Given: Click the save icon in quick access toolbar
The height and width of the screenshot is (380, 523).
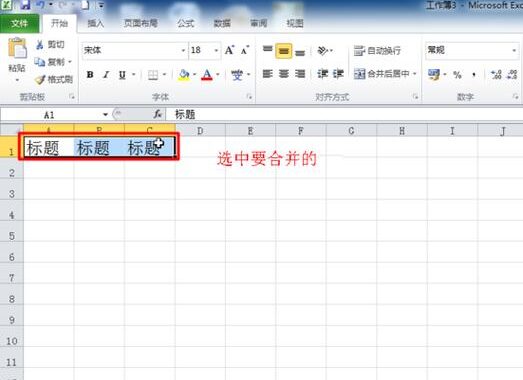Looking at the screenshot, I should pyautogui.click(x=25, y=5).
